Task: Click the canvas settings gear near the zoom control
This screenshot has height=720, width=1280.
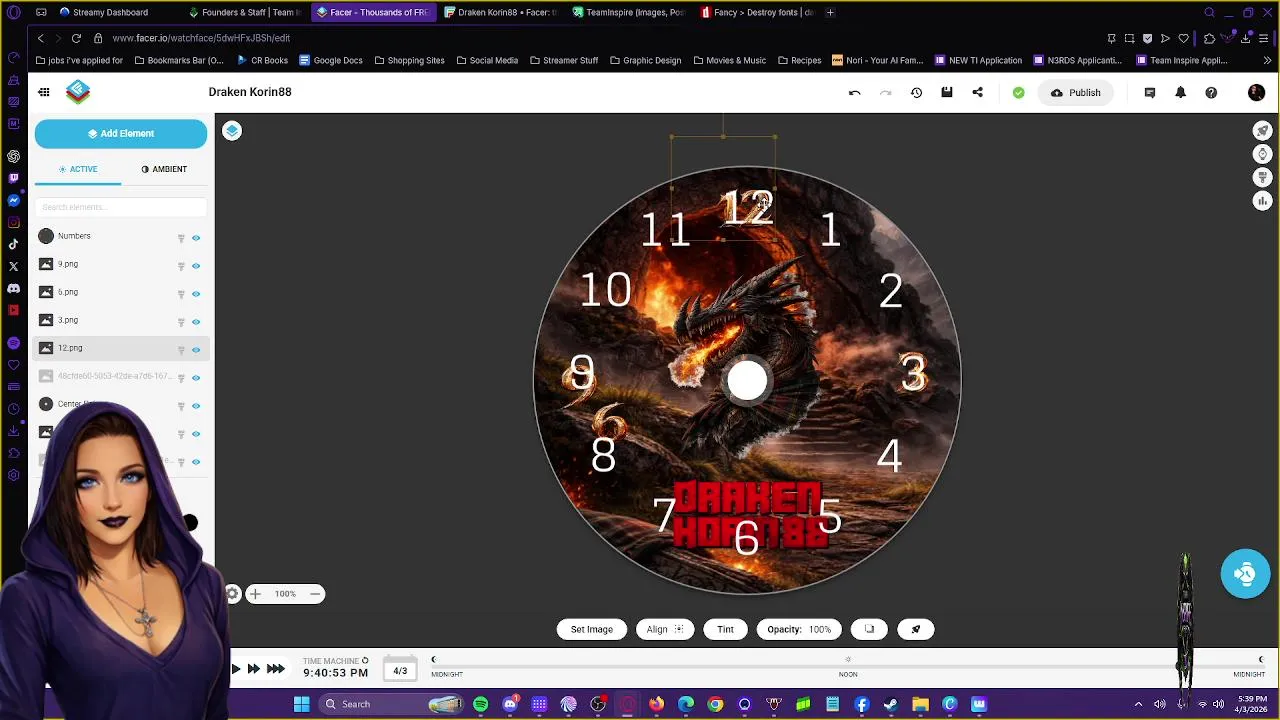Action: click(x=232, y=594)
